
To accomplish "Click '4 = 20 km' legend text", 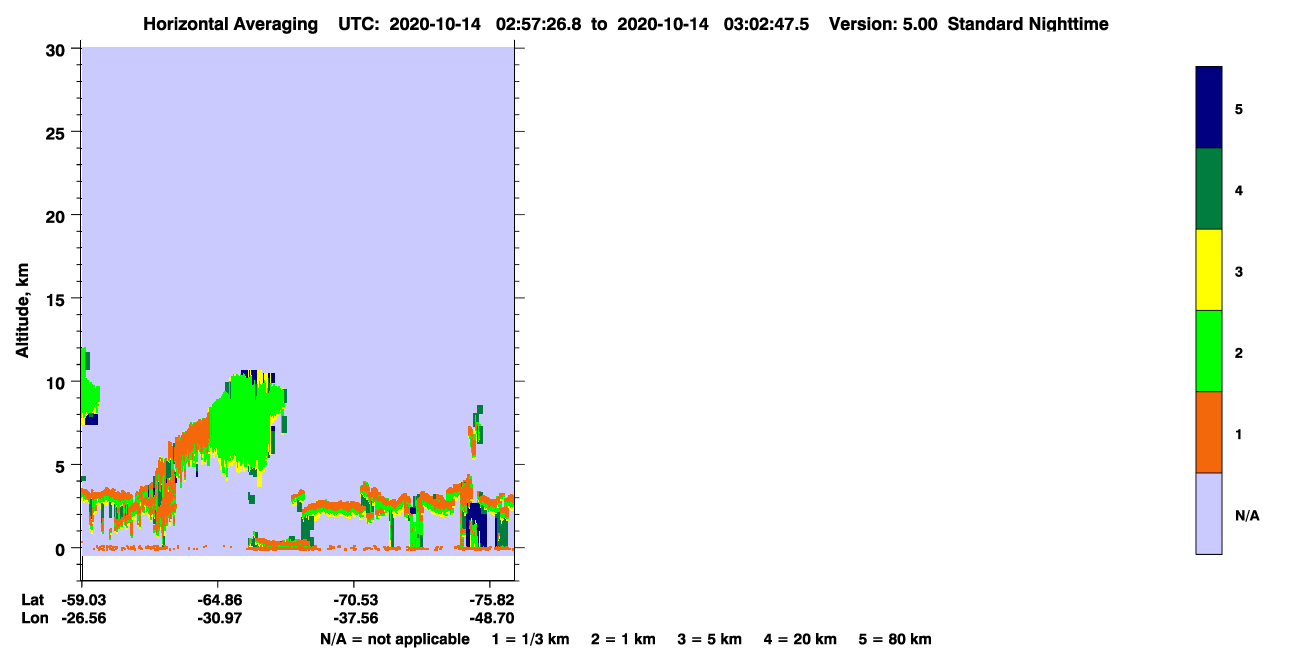I will pyautogui.click(x=800, y=639).
